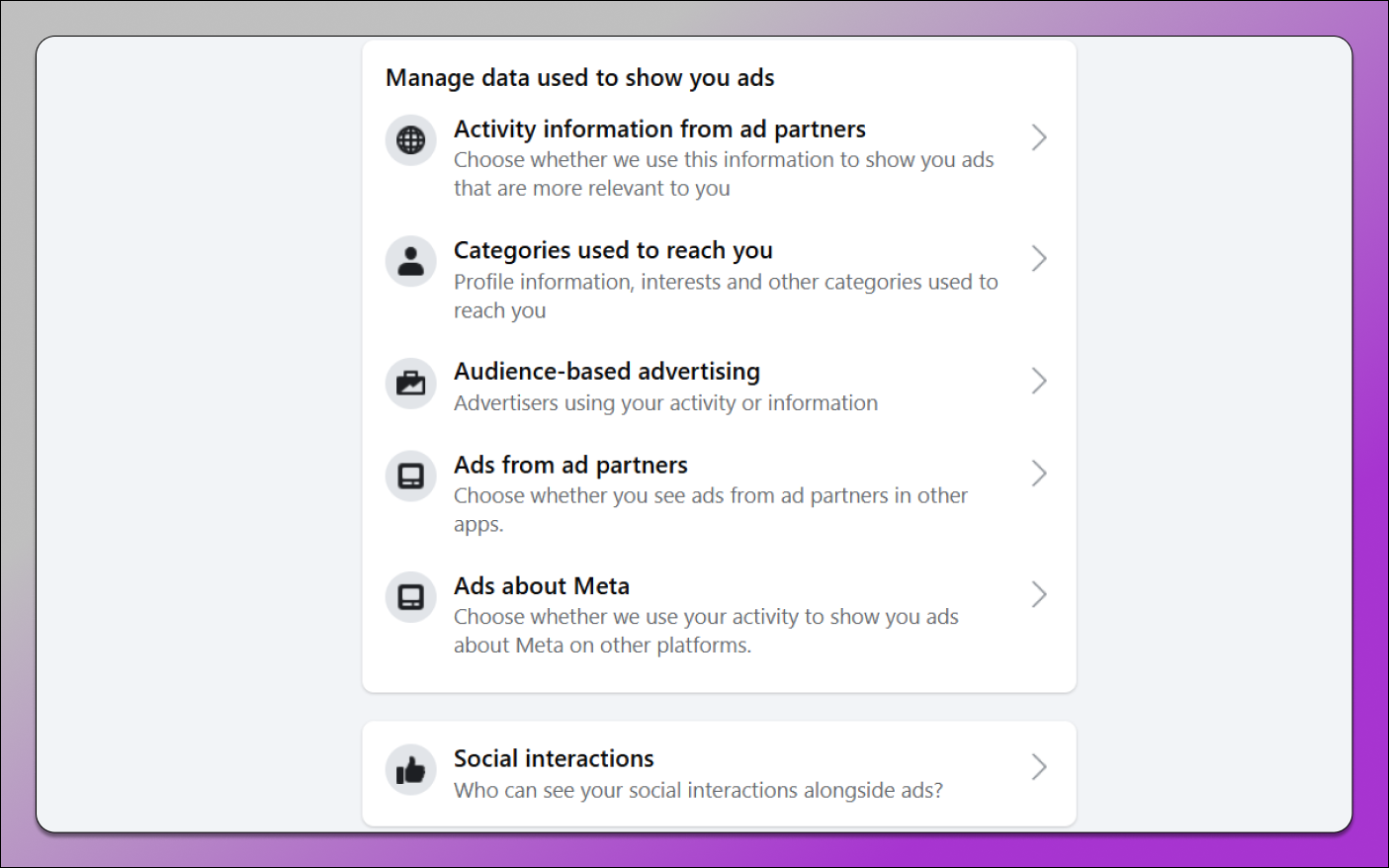Open the Social interactions setting title
1389x868 pixels.
(x=554, y=758)
